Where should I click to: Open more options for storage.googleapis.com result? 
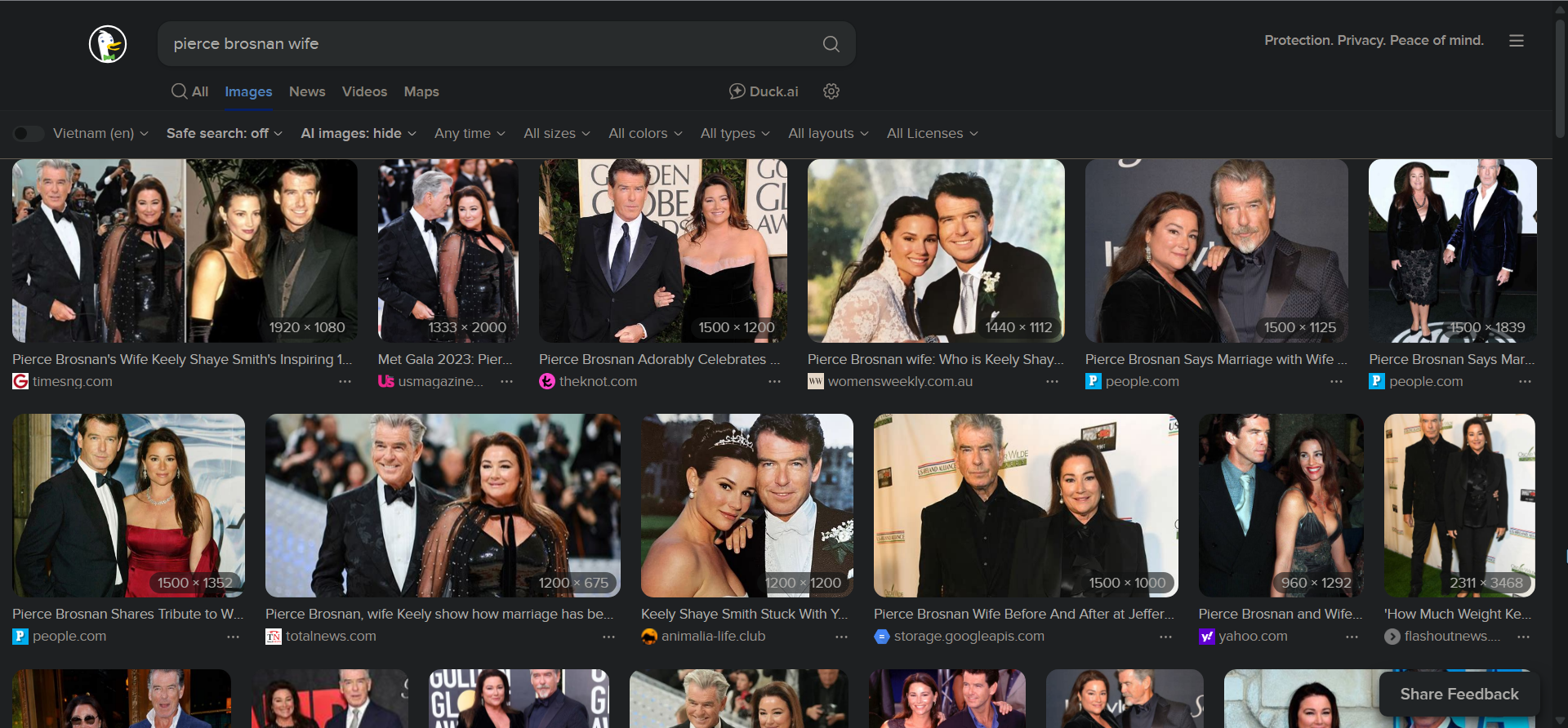click(x=1165, y=637)
